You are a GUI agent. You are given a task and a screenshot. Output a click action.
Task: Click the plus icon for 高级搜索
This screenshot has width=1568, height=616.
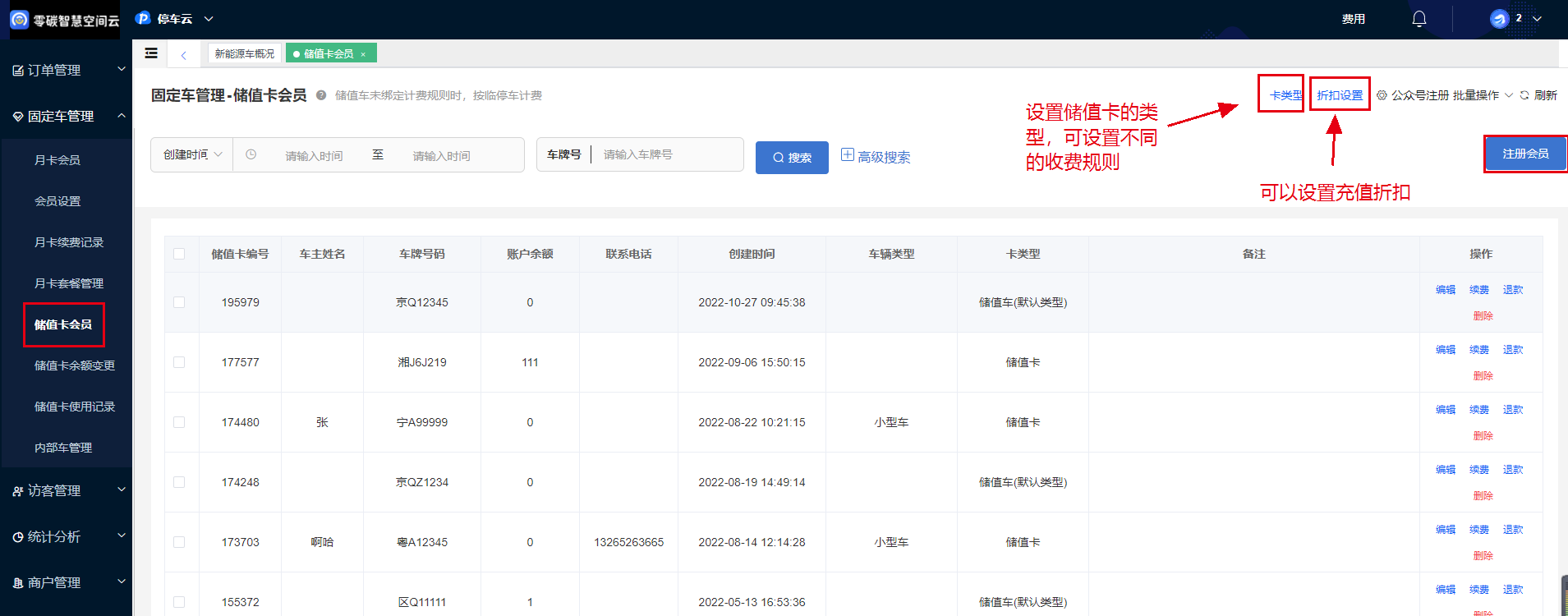(847, 154)
